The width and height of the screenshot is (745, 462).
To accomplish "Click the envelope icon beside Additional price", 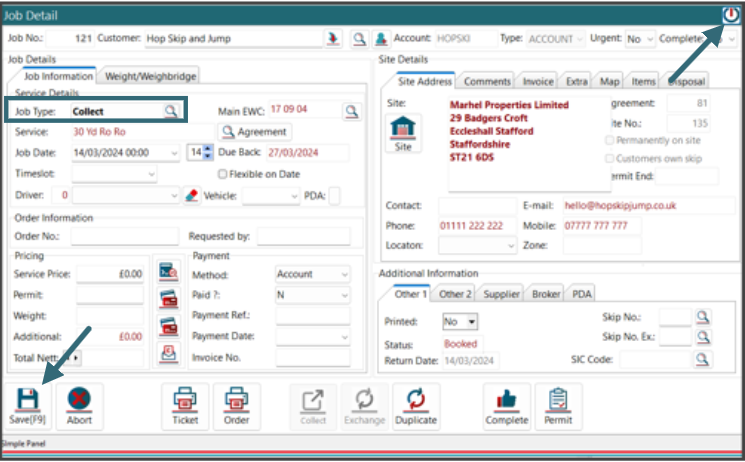I will click(x=169, y=353).
